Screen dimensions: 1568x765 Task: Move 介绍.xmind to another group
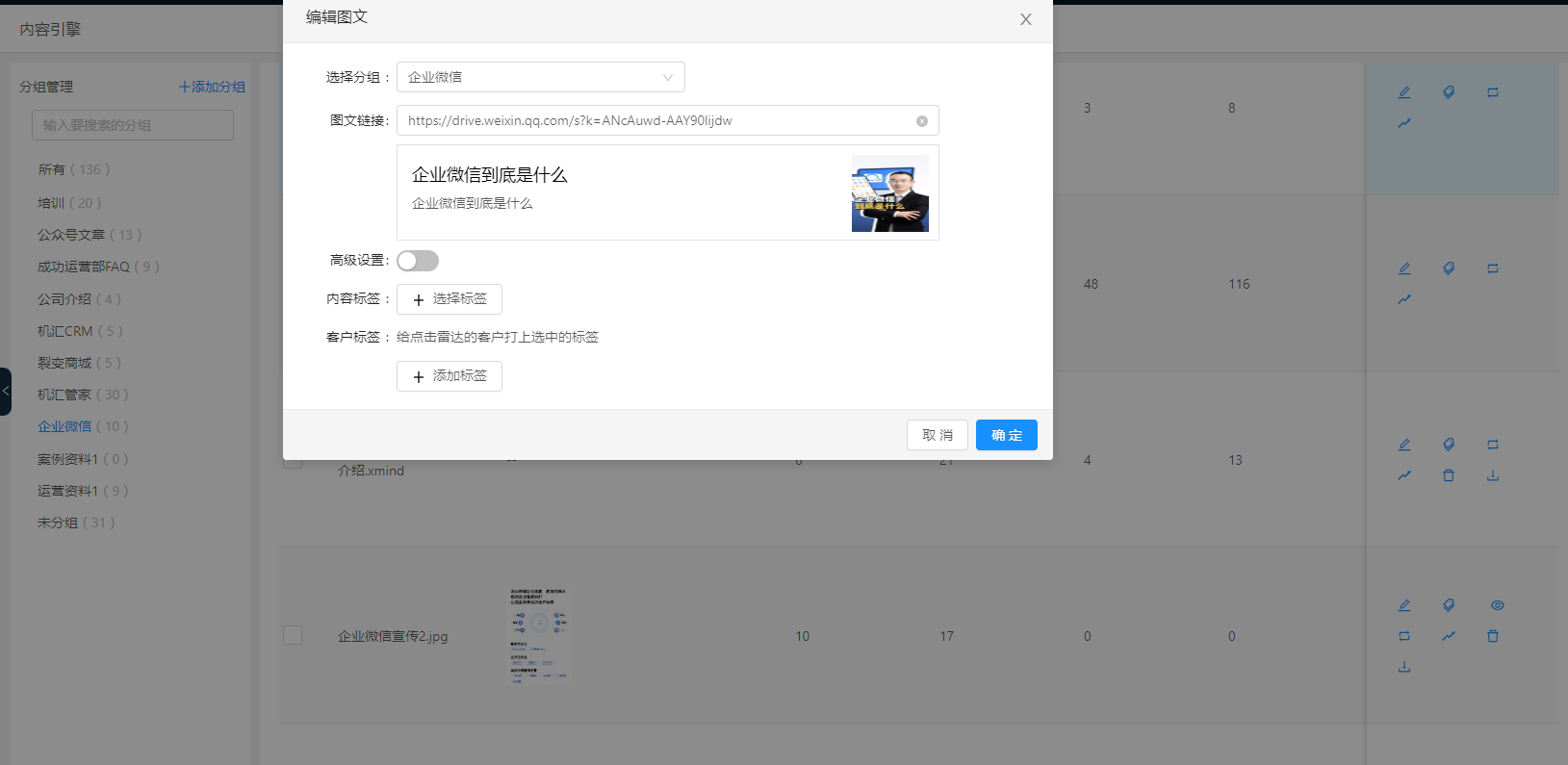pos(1493,445)
